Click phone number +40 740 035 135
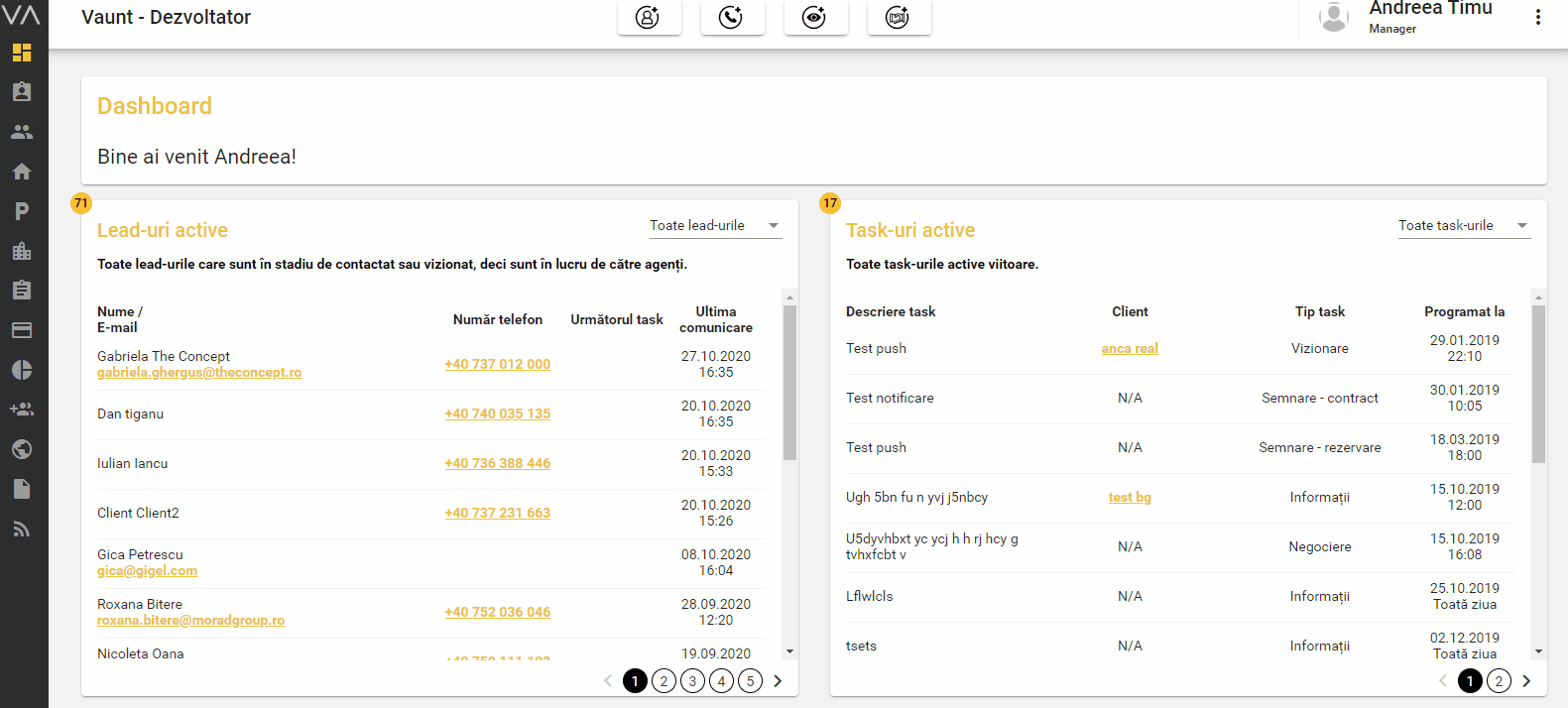1568x708 pixels. (x=497, y=413)
